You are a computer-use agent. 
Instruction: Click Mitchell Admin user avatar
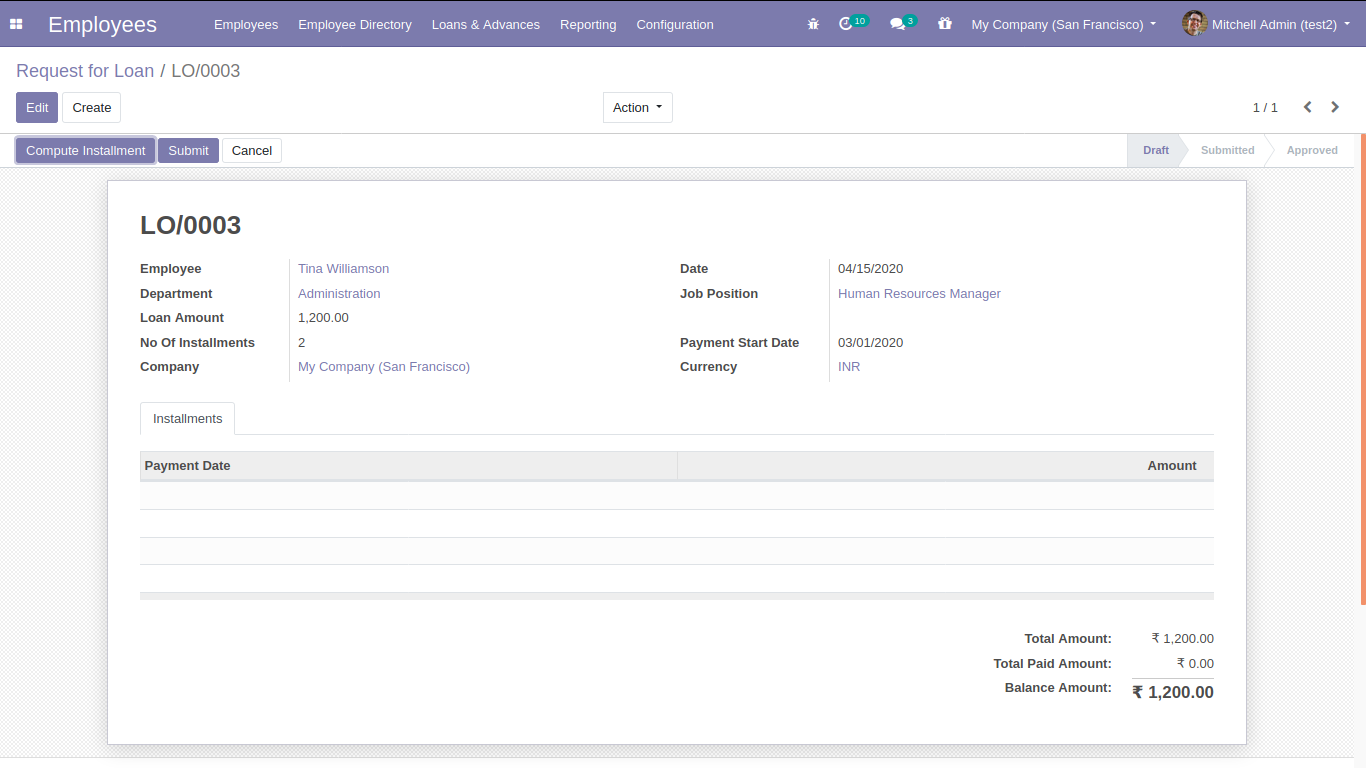pyautogui.click(x=1194, y=24)
